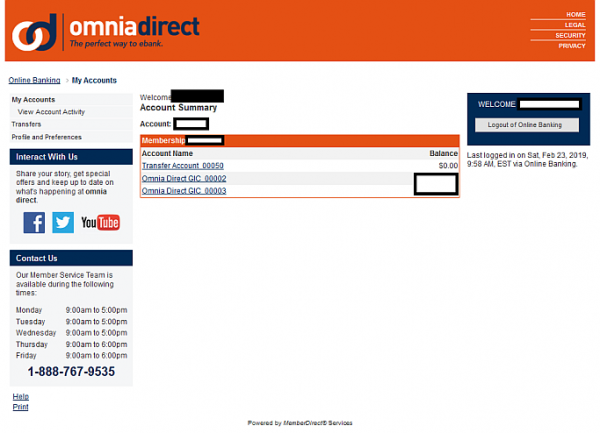This screenshot has height=433, width=600.
Task: Open the YouTube icon link
Action: [x=100, y=222]
